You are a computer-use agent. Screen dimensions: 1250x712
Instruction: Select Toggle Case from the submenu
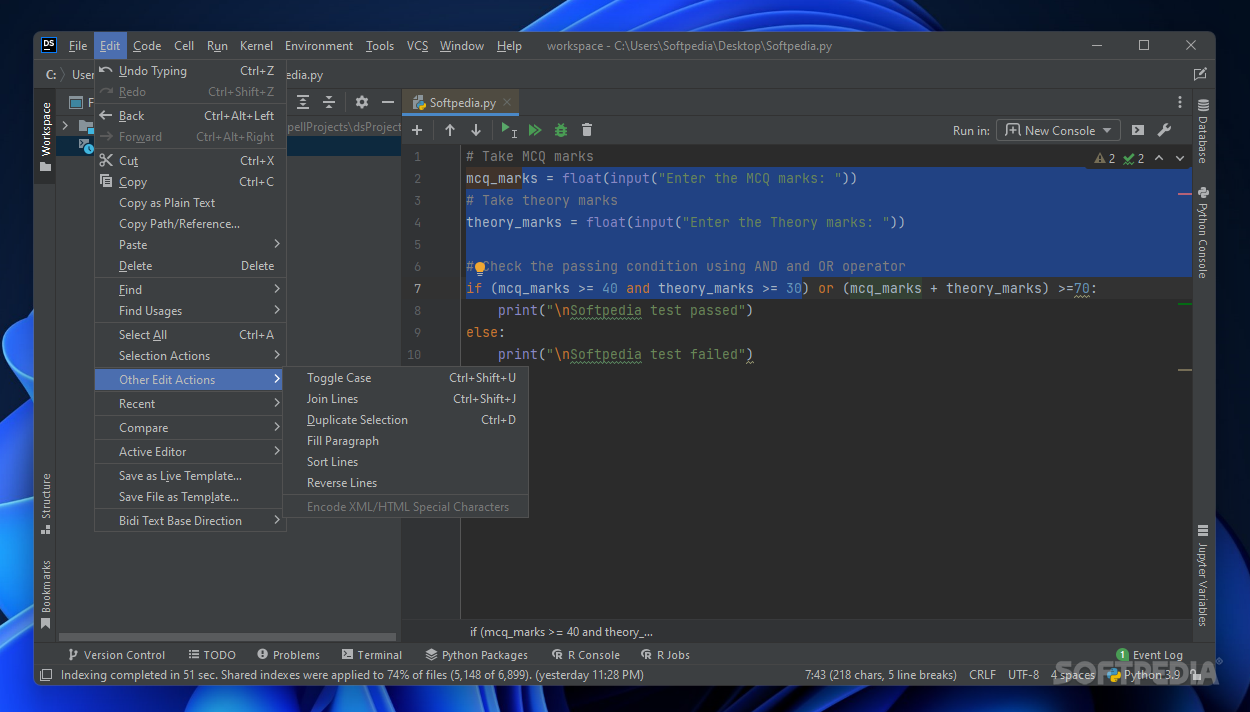[405, 378]
